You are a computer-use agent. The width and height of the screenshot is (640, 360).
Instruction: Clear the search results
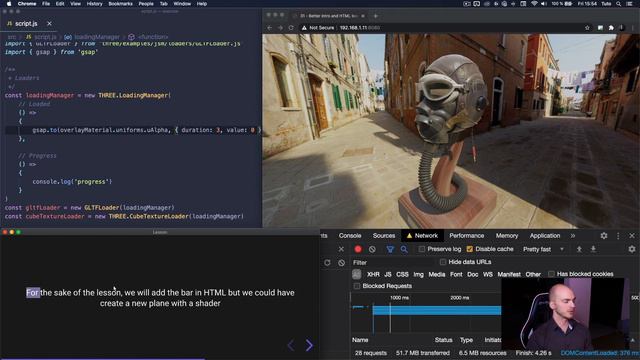342,262
